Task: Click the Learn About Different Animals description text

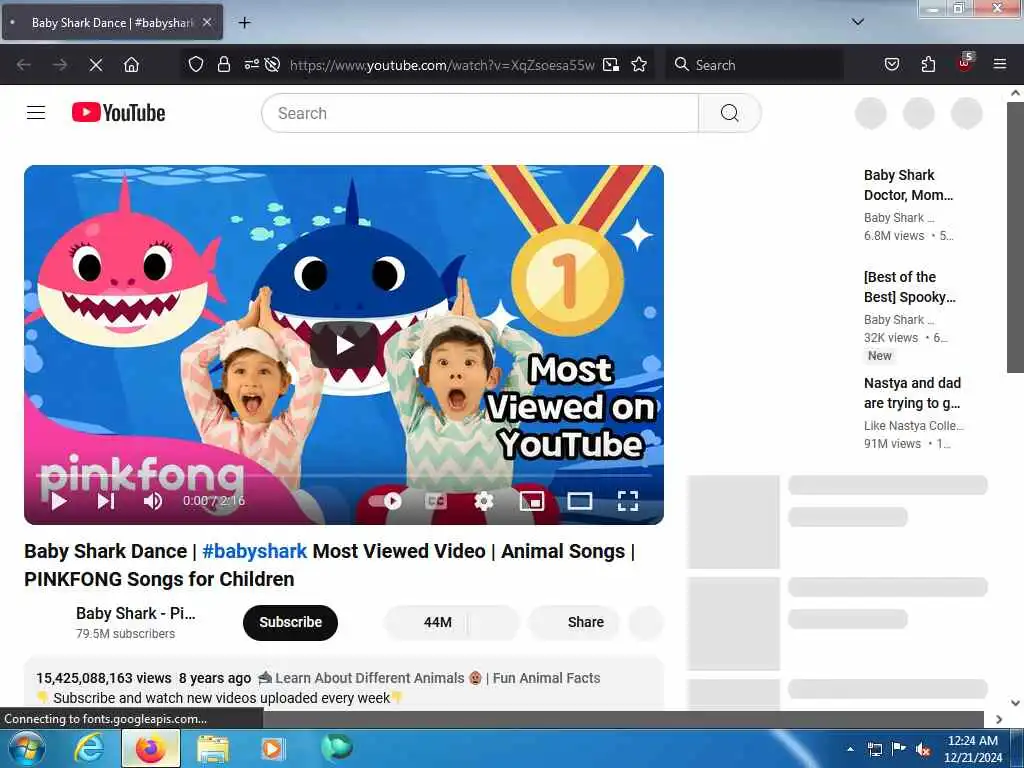Action: click(370, 678)
